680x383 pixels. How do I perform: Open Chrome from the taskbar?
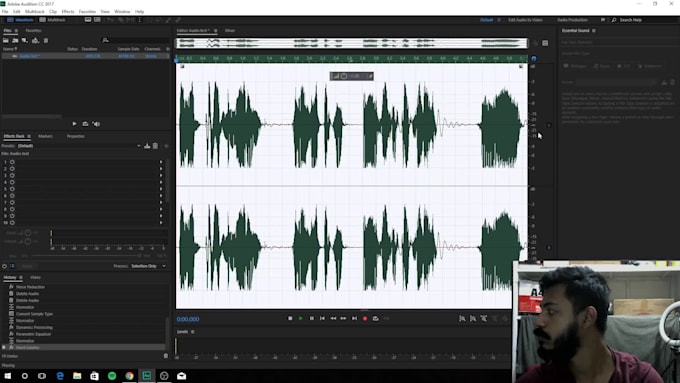pyautogui.click(x=129, y=376)
